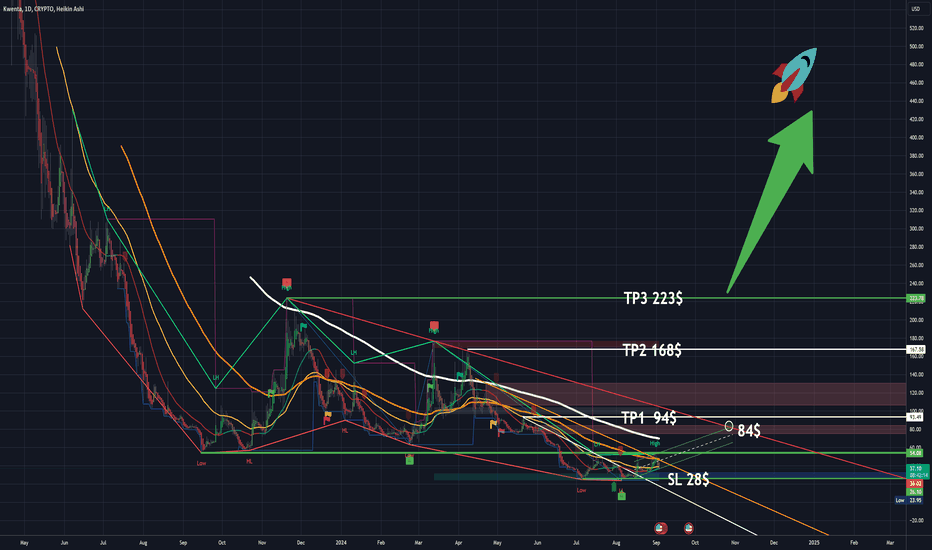Click the red 36.02 price label
Image resolution: width=932 pixels, height=550 pixels.
point(916,484)
